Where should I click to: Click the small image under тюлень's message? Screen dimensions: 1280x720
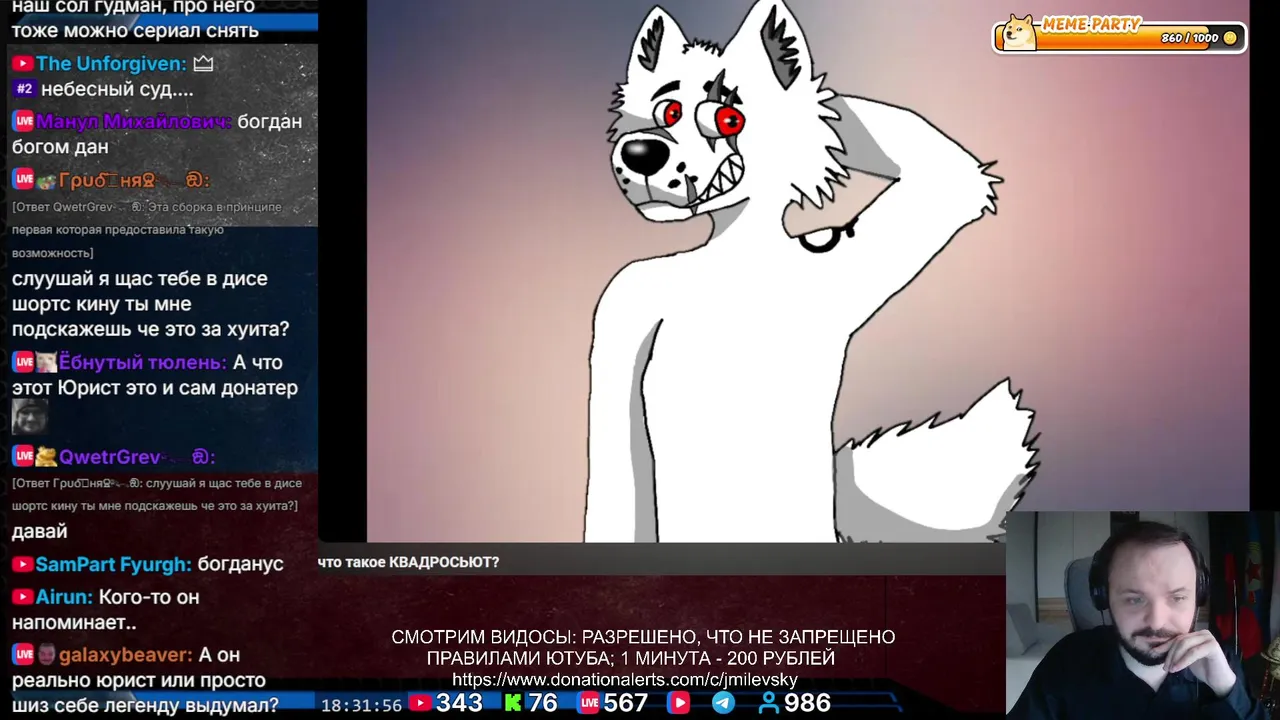tap(30, 417)
